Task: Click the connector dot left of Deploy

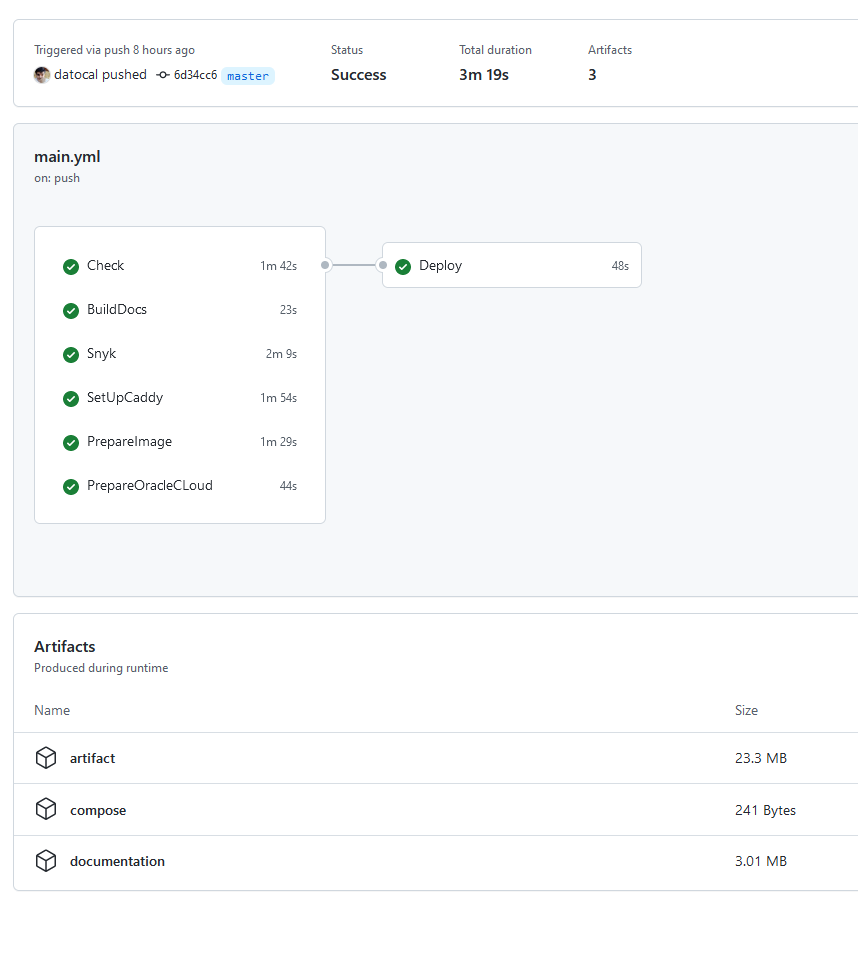Action: pos(382,265)
